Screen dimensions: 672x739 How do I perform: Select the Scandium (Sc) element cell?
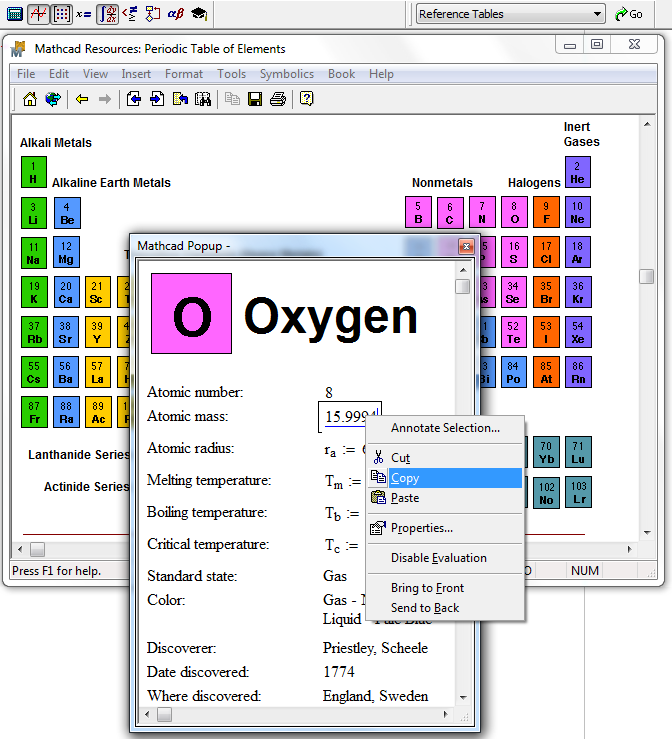[98, 292]
